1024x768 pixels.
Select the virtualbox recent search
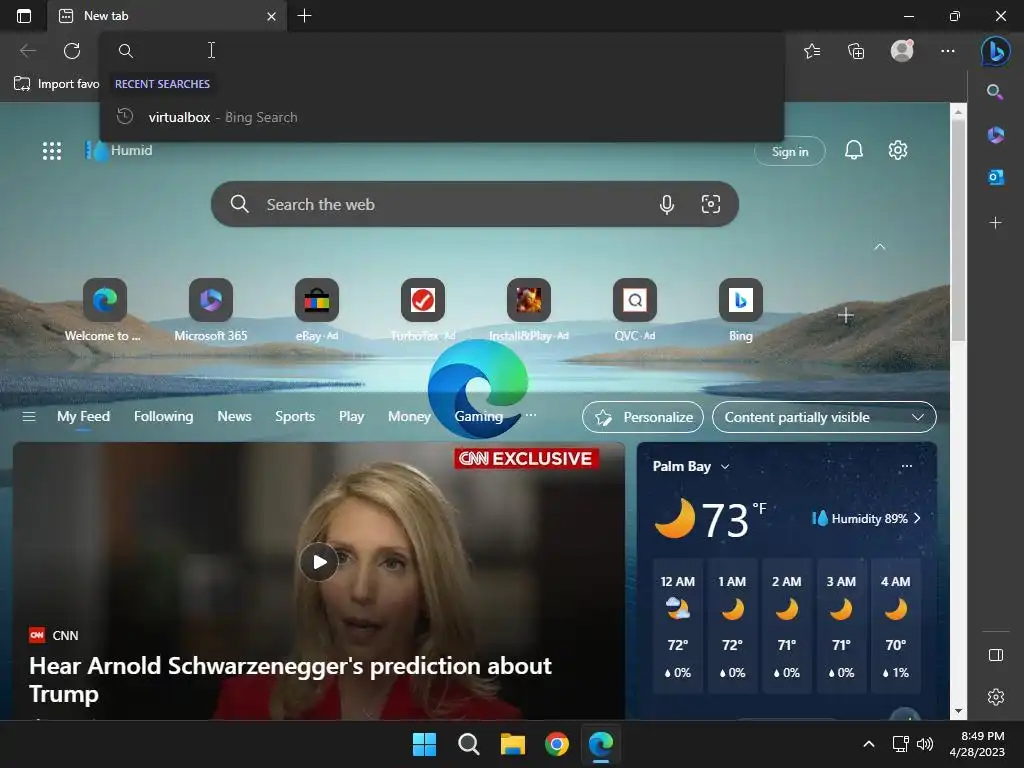441,117
